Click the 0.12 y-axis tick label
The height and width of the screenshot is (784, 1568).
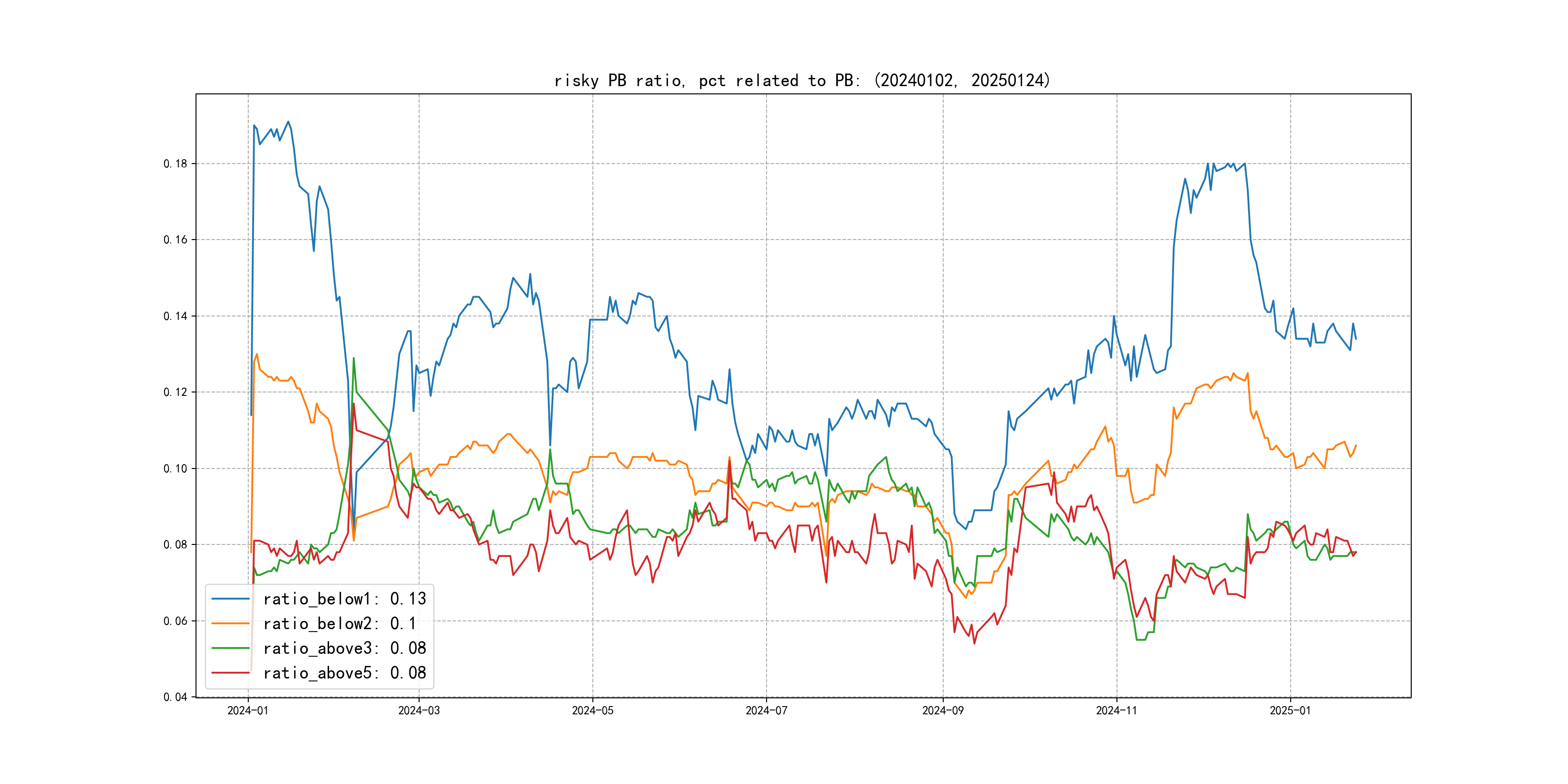pos(175,392)
